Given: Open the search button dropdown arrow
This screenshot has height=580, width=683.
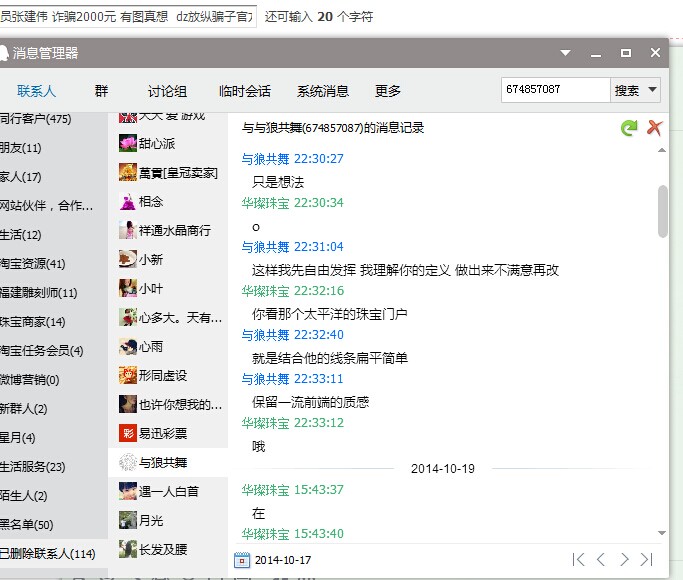Looking at the screenshot, I should 652,90.
